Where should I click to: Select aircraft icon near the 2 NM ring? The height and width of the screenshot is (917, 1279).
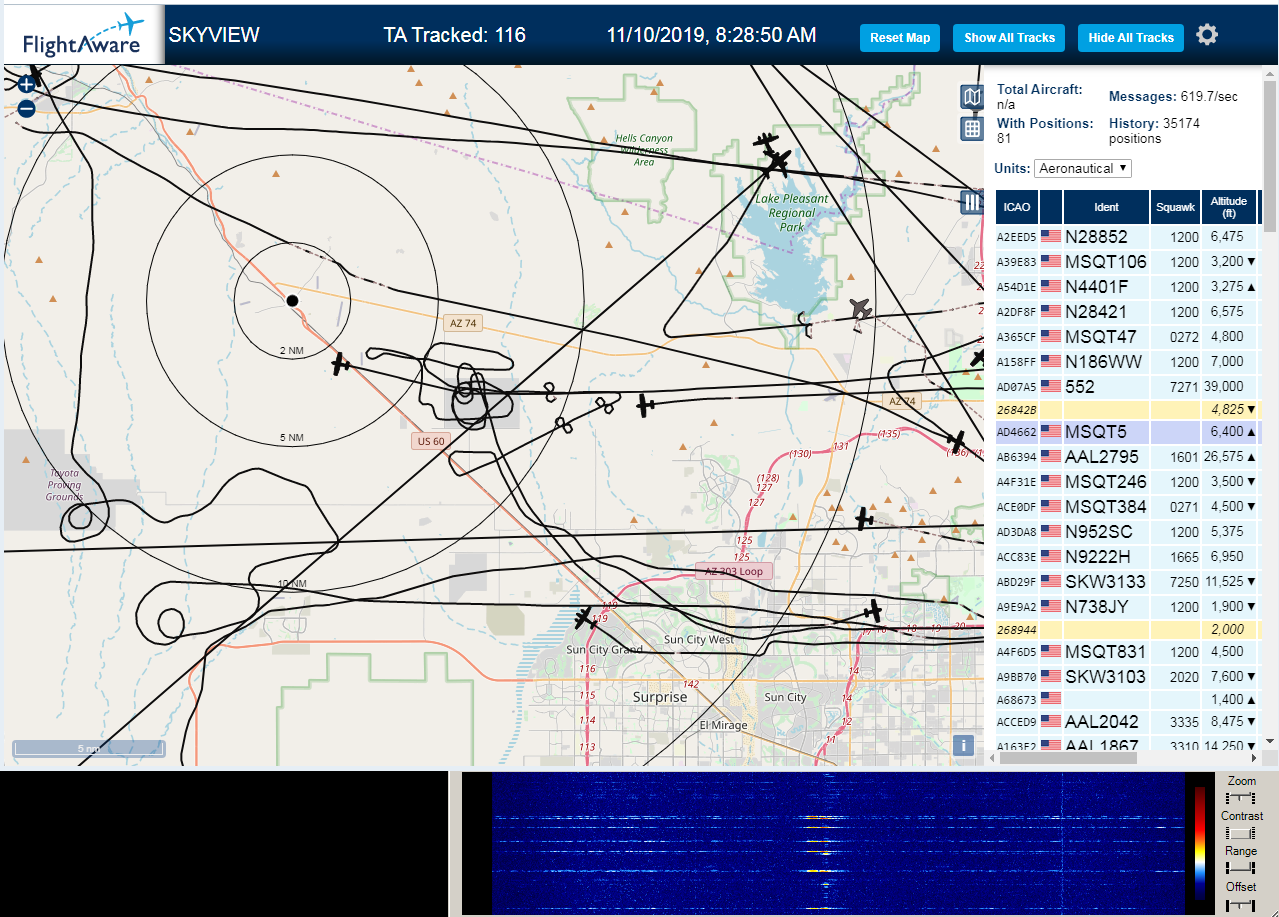pyautogui.click(x=341, y=363)
